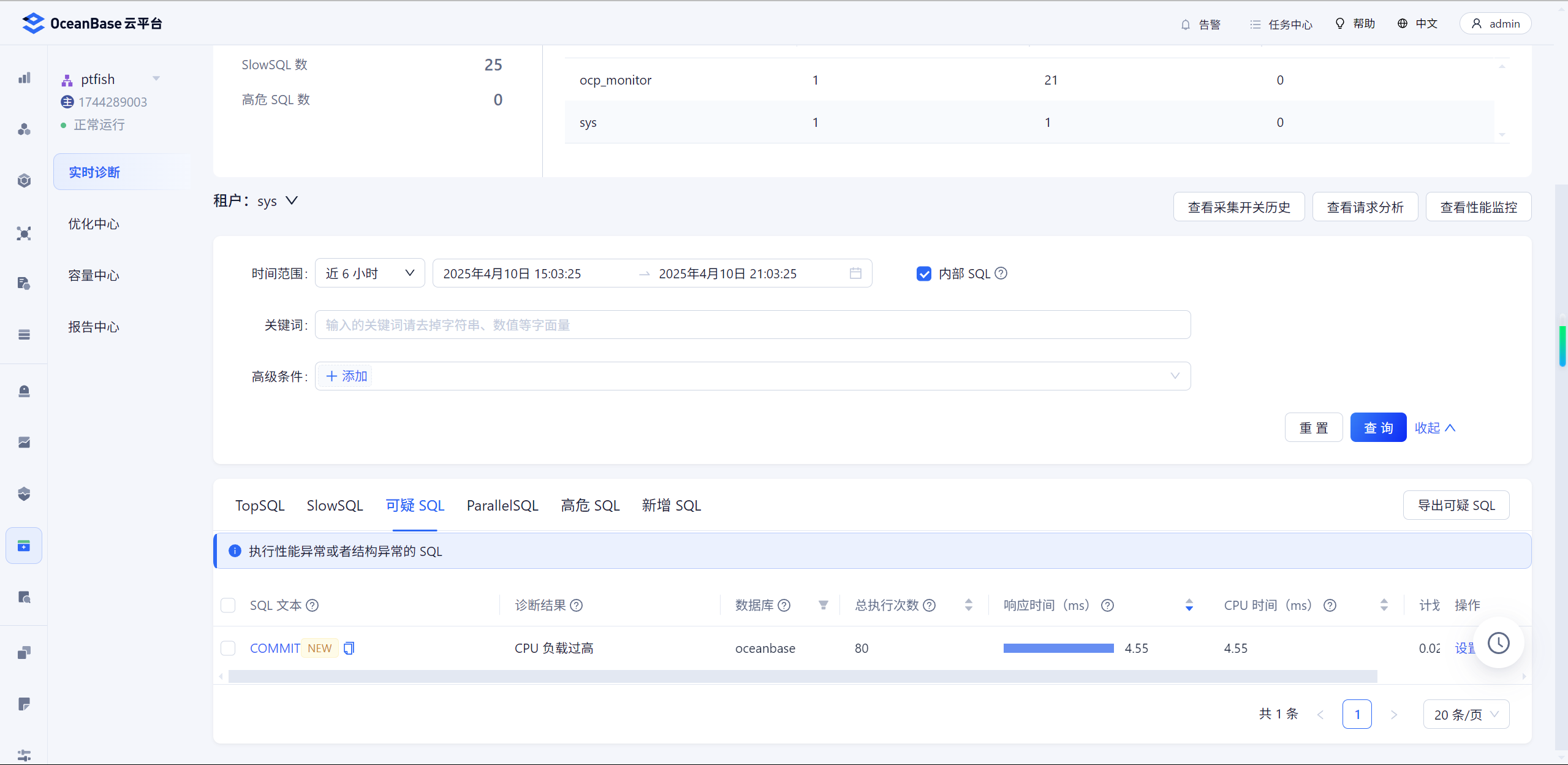1568x765 pixels.
Task: Open the overlapping squares sidebar icon
Action: click(x=24, y=653)
